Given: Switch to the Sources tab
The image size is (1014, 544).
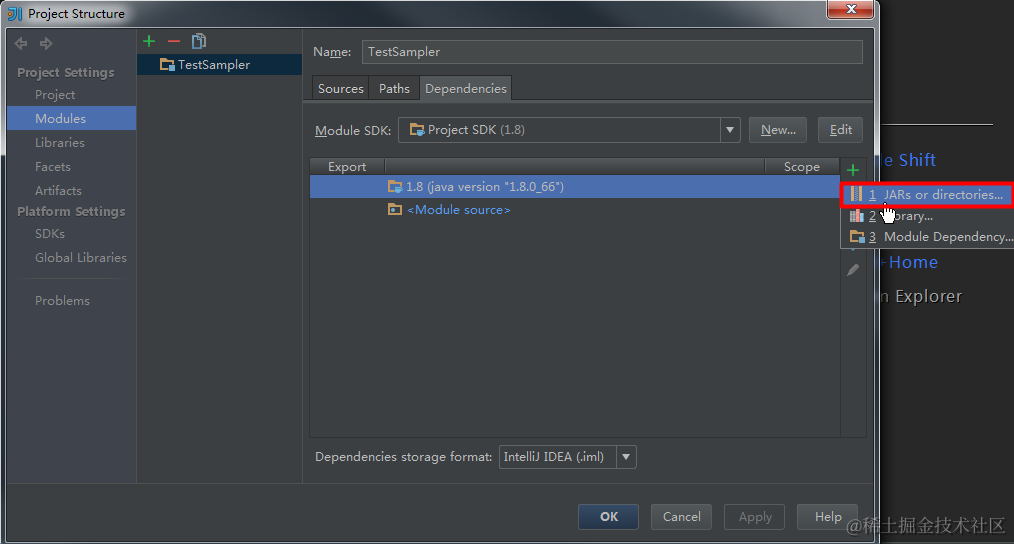Looking at the screenshot, I should [340, 89].
